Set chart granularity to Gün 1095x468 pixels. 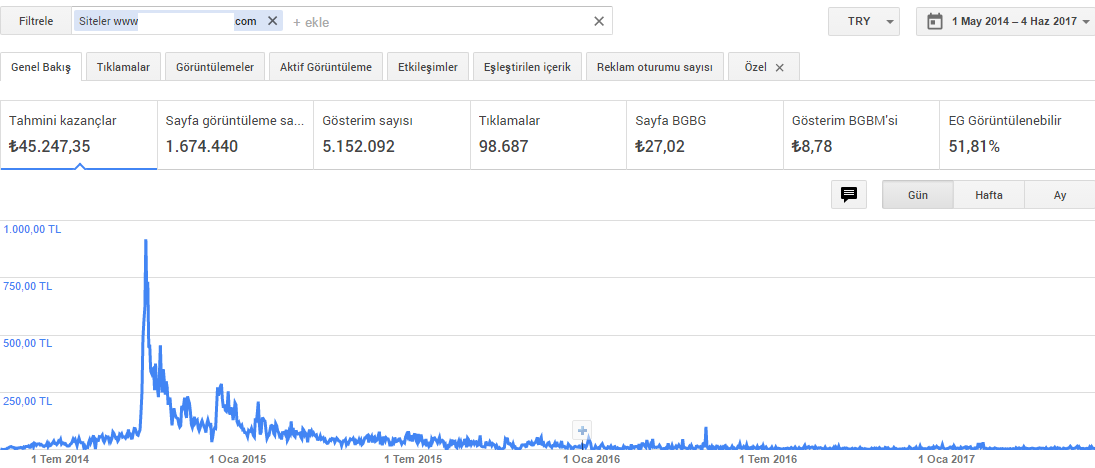point(918,195)
